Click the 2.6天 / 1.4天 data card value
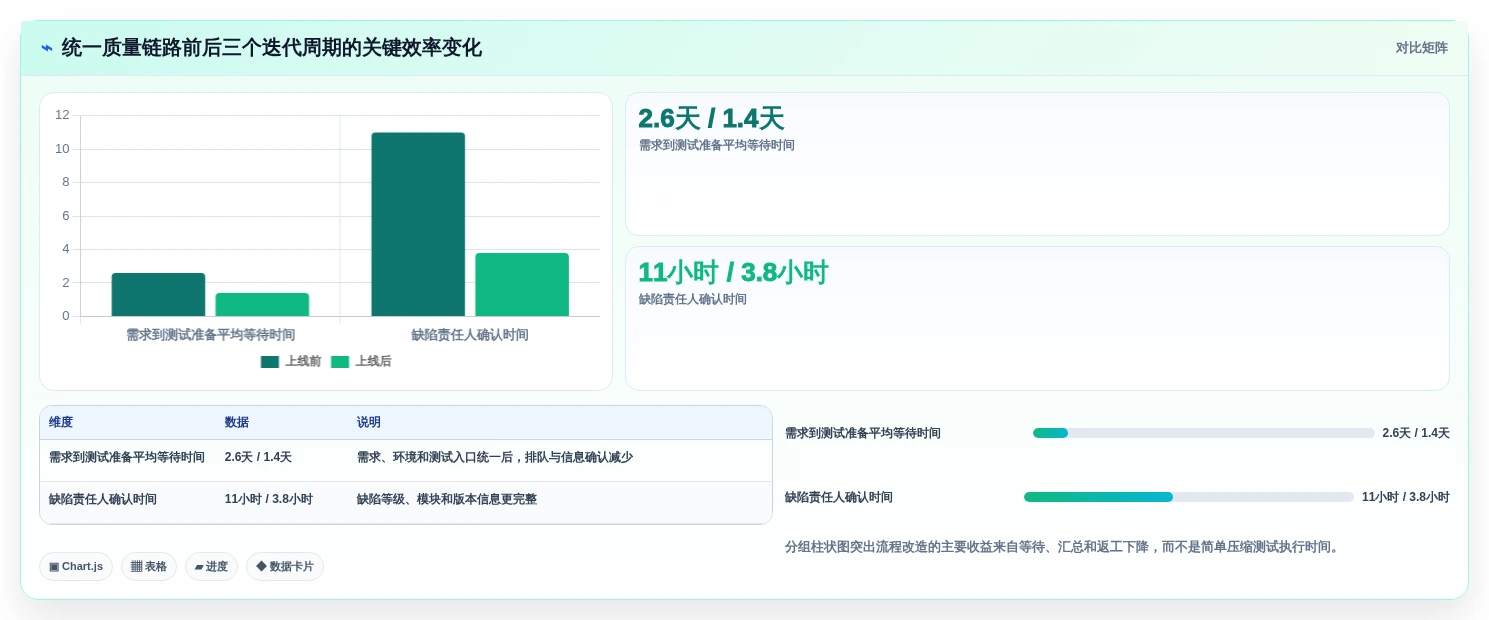The height and width of the screenshot is (620, 1489). (711, 119)
